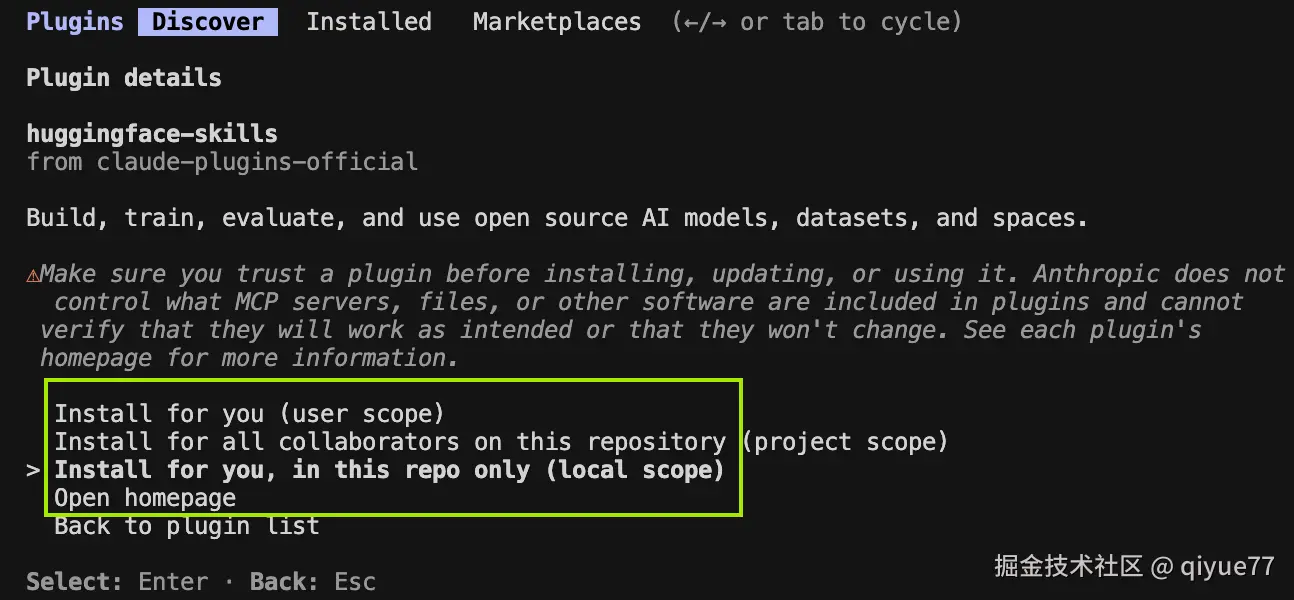Screen dimensions: 1294x600
Task: Choose Install for all collaborators (project scope)
Action: tap(500, 442)
